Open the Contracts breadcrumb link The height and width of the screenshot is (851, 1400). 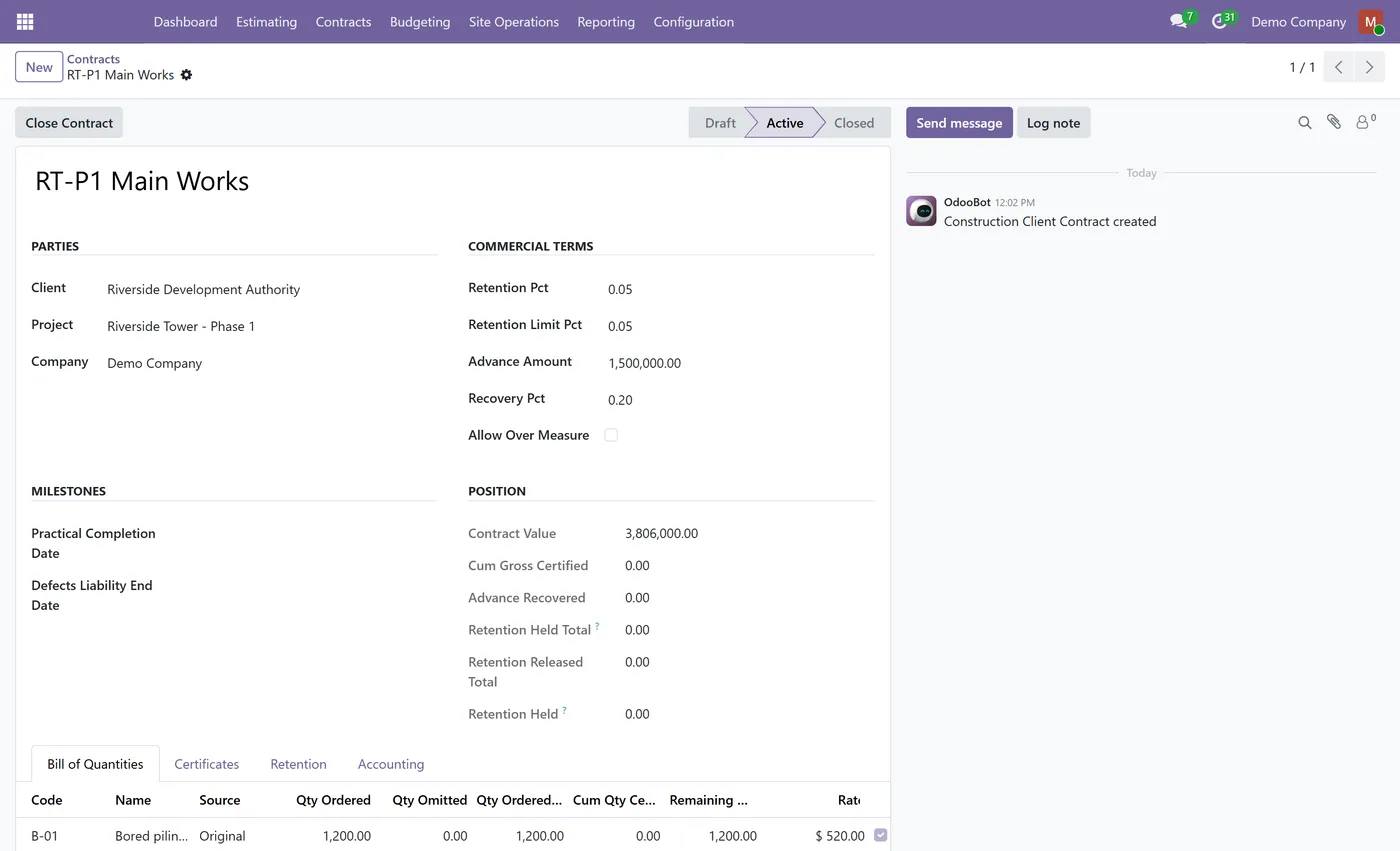pyautogui.click(x=93, y=59)
